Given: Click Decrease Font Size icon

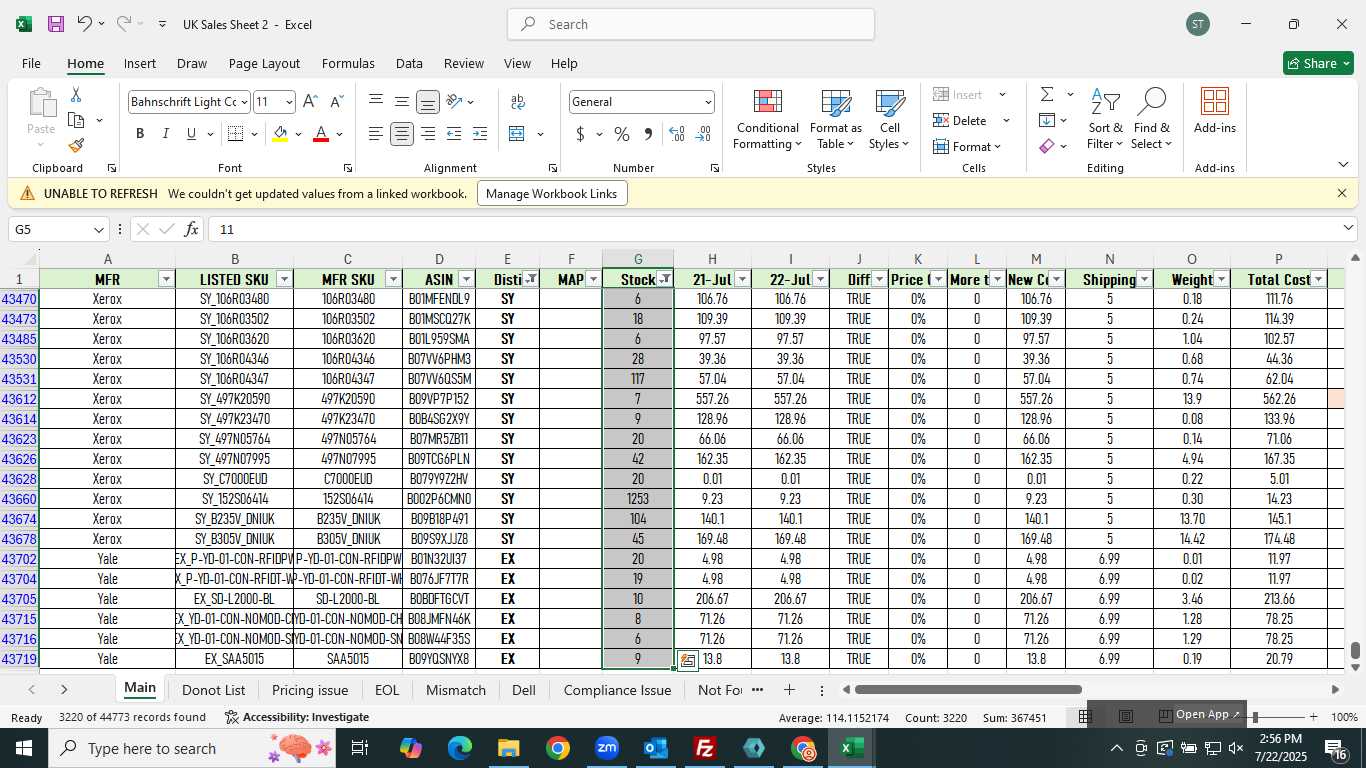Looking at the screenshot, I should click(x=336, y=102).
